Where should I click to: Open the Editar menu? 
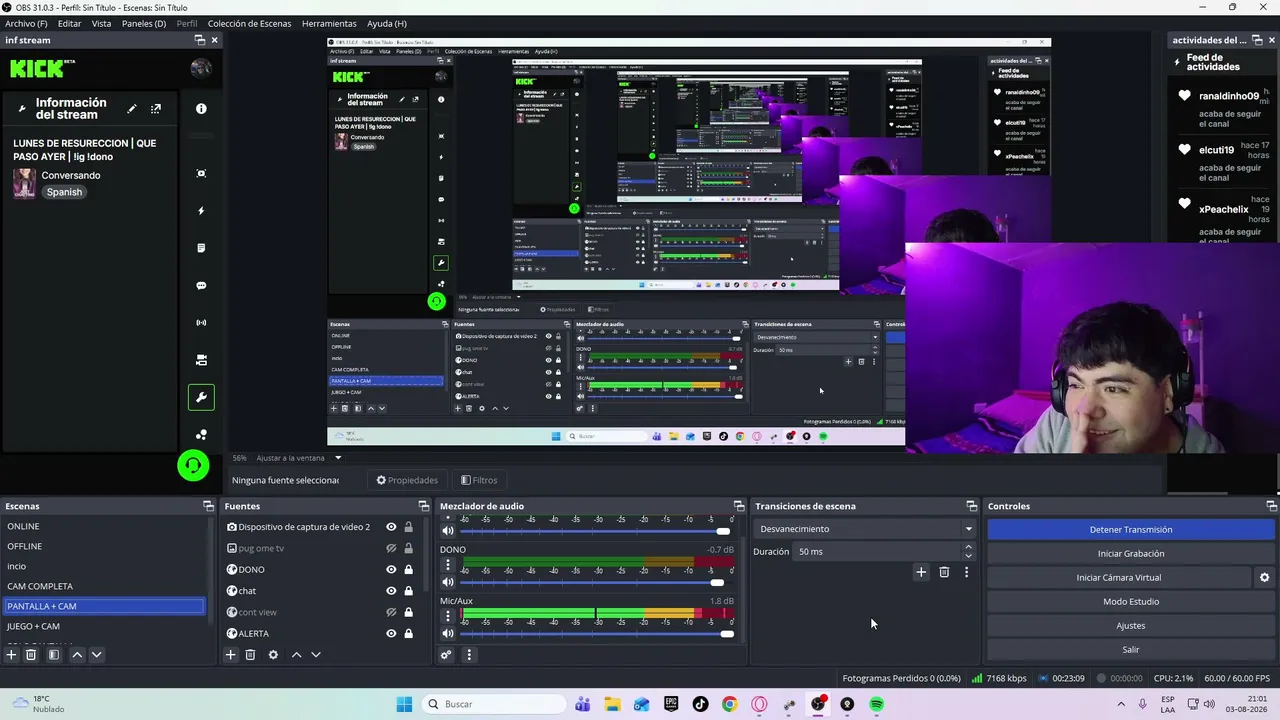click(69, 23)
